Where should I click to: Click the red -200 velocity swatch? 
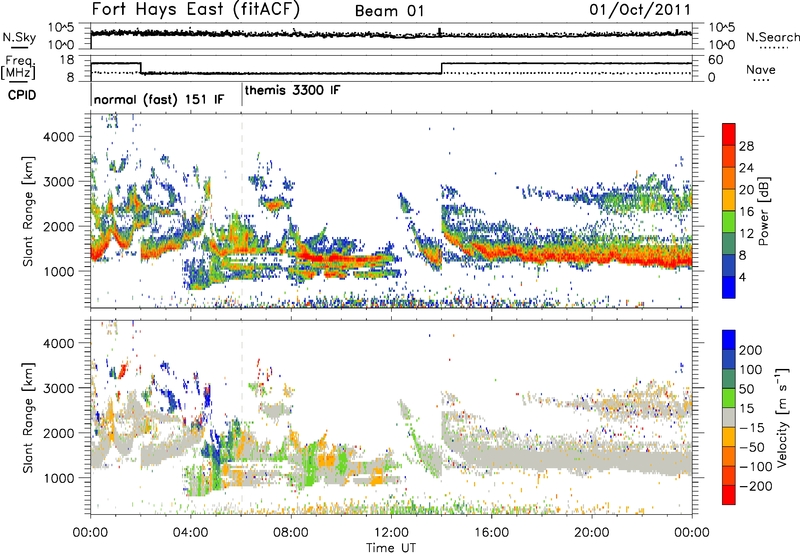pyautogui.click(x=729, y=495)
